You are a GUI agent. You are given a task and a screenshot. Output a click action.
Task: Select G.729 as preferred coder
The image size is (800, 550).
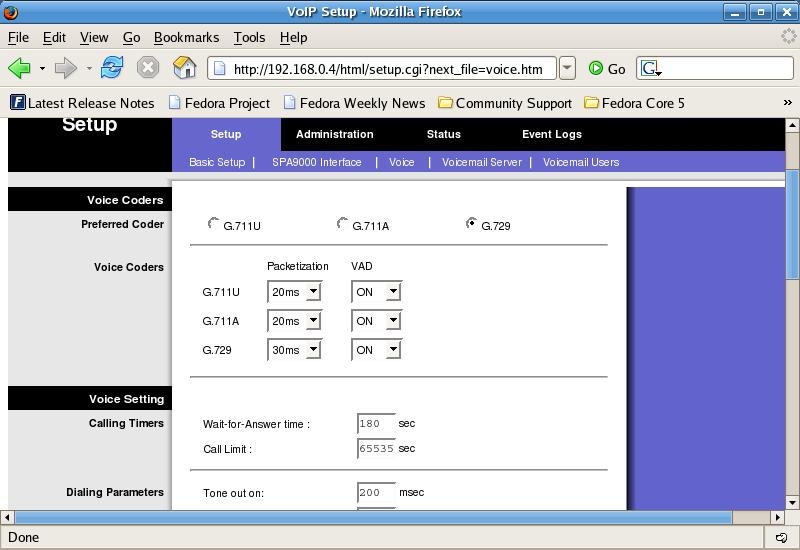click(471, 224)
